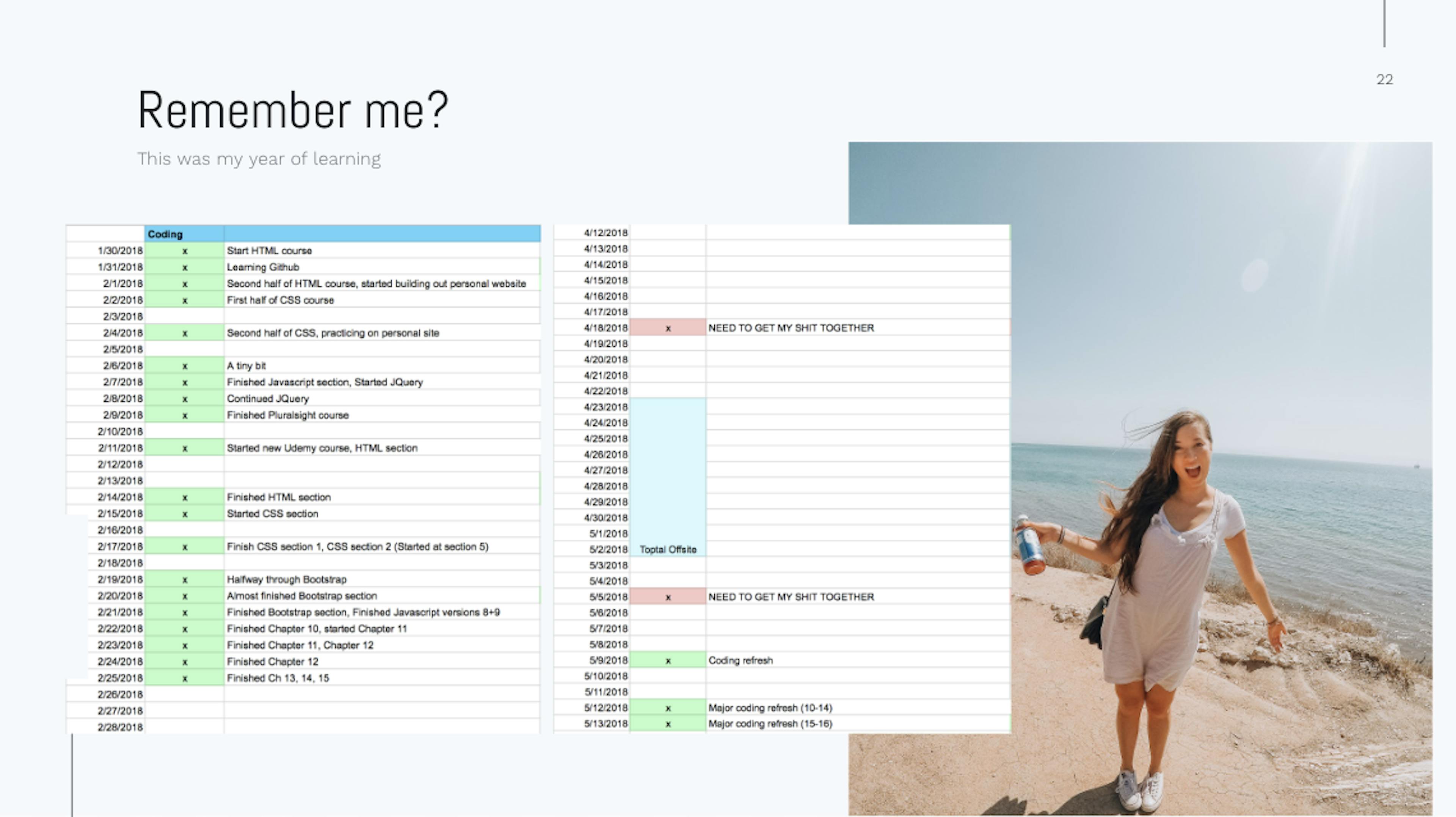Click 'Finished Bootstrap section, Finished Javascript versions' cell

pyautogui.click(x=382, y=612)
